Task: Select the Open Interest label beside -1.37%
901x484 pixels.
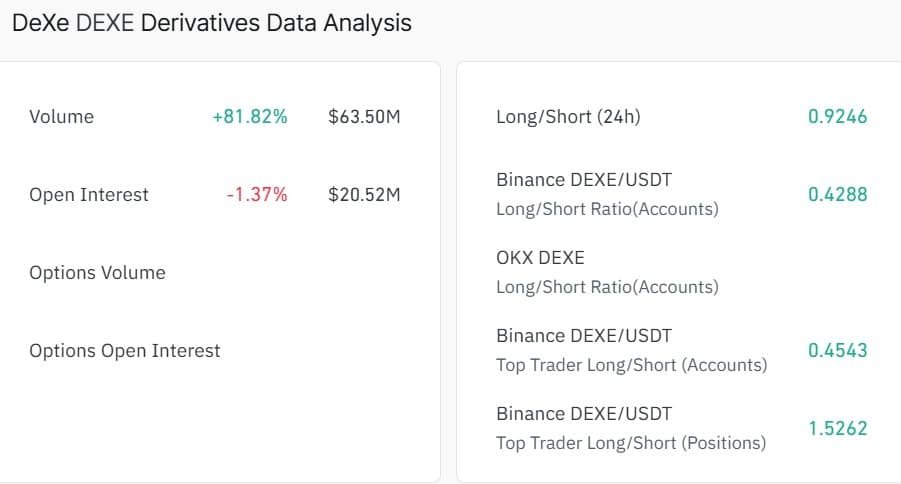Action: (89, 195)
